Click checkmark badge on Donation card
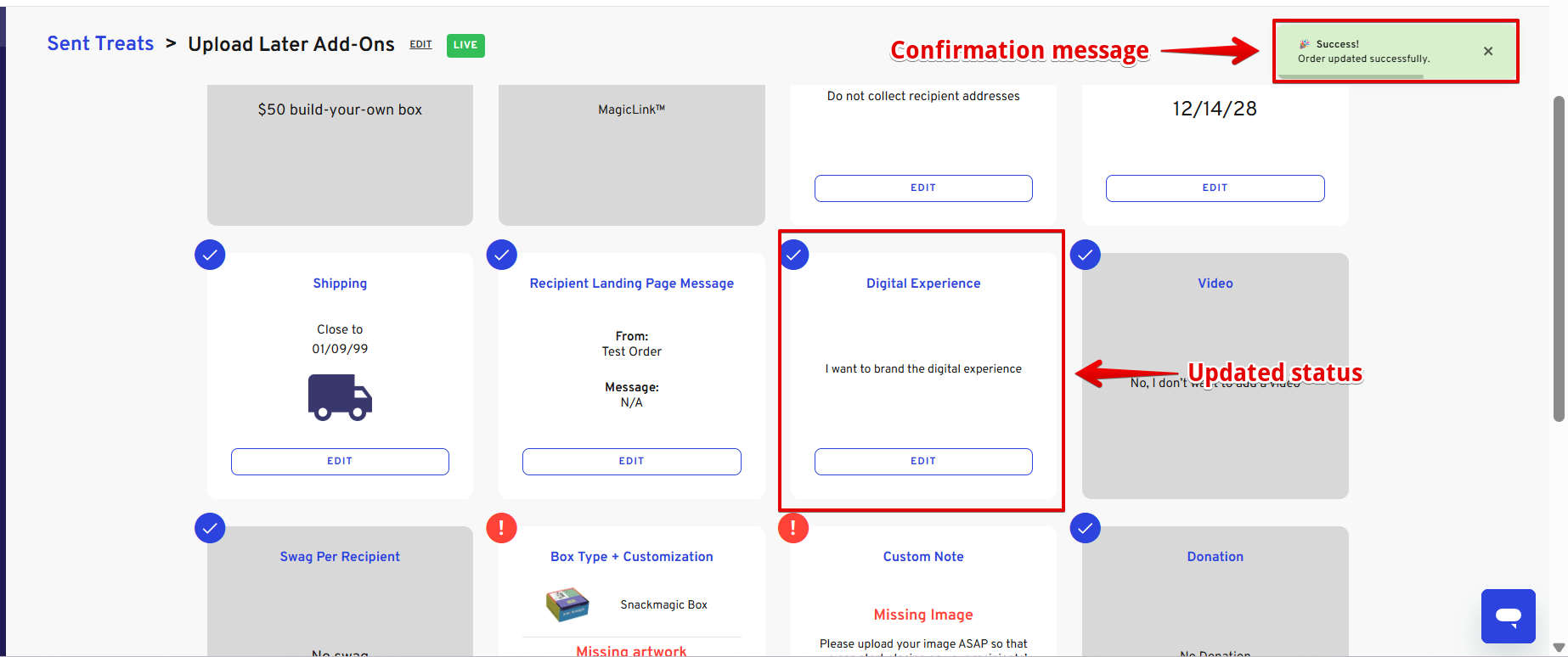Screen dimensions: 1568x657 coord(1085,528)
